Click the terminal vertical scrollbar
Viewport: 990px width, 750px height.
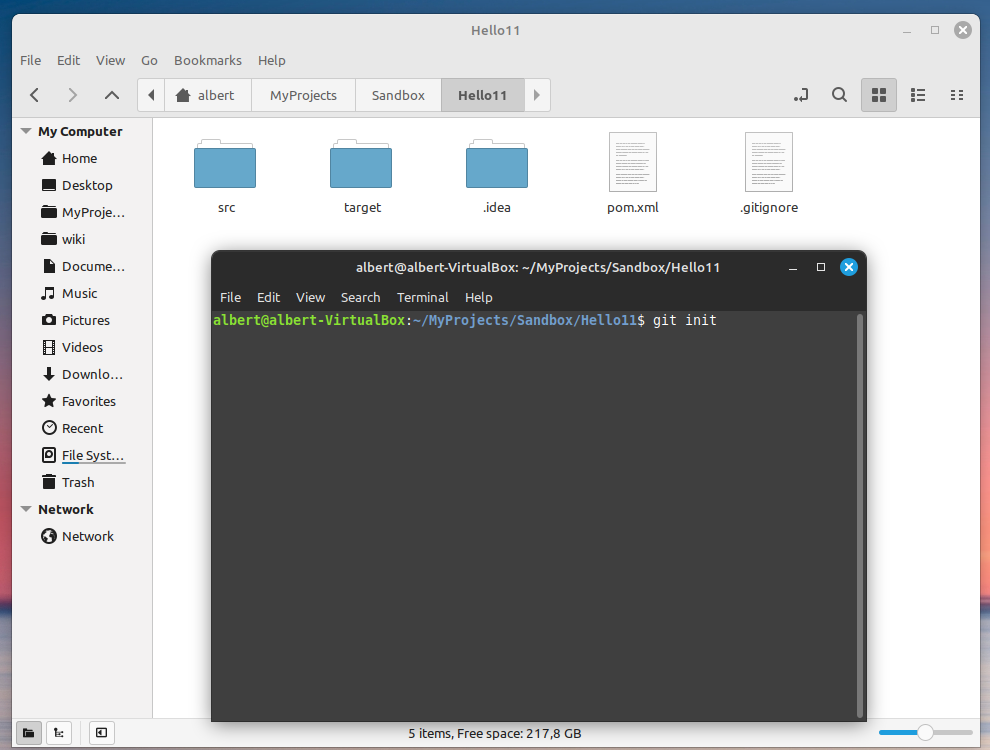(859, 515)
